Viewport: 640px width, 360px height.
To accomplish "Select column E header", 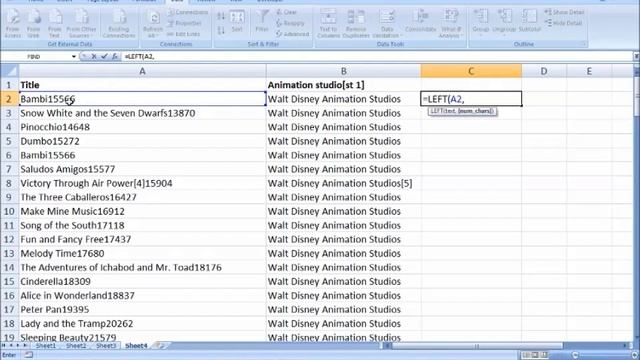I will pyautogui.click(x=589, y=71).
